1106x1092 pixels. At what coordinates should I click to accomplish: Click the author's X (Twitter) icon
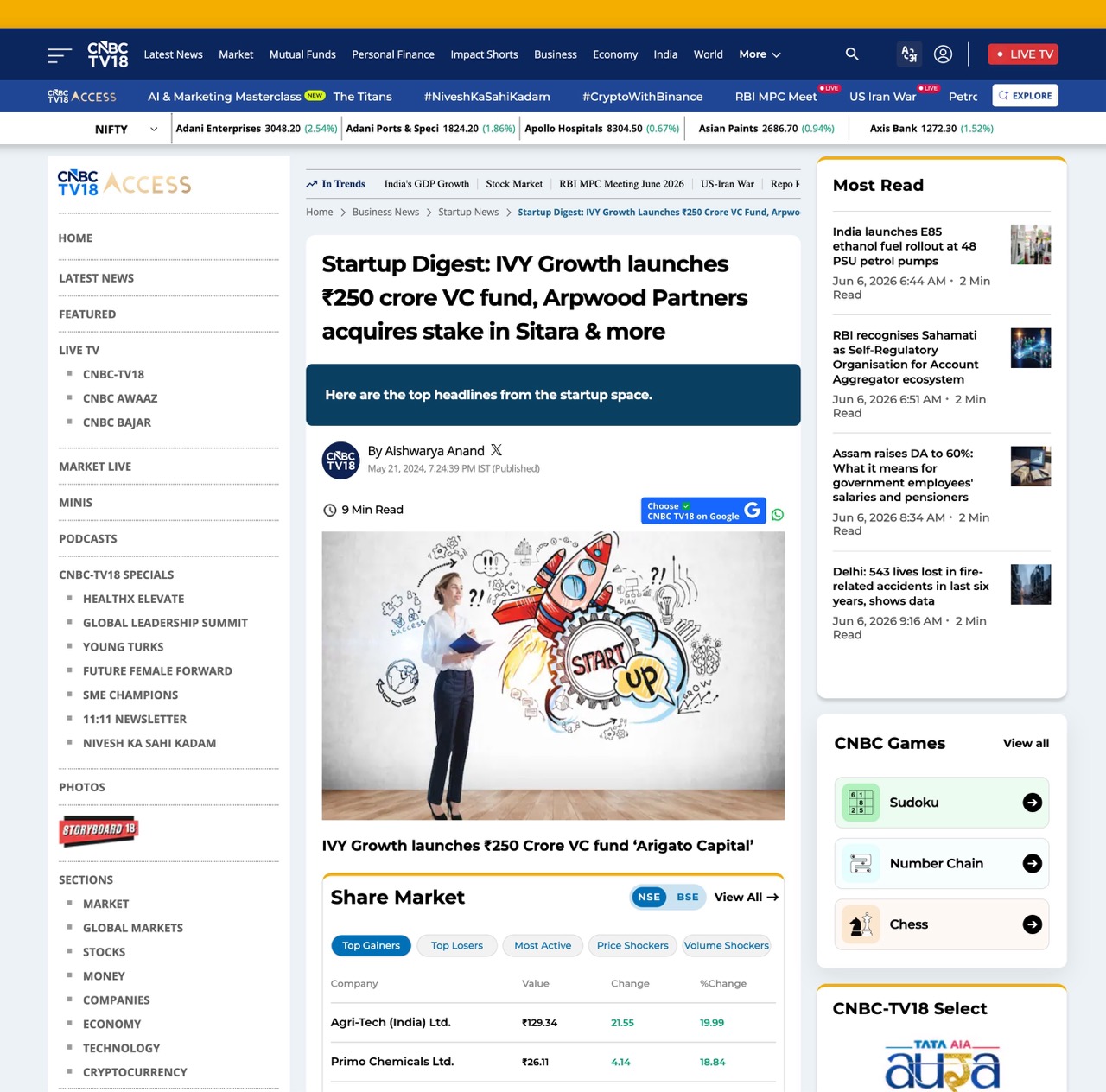click(496, 450)
